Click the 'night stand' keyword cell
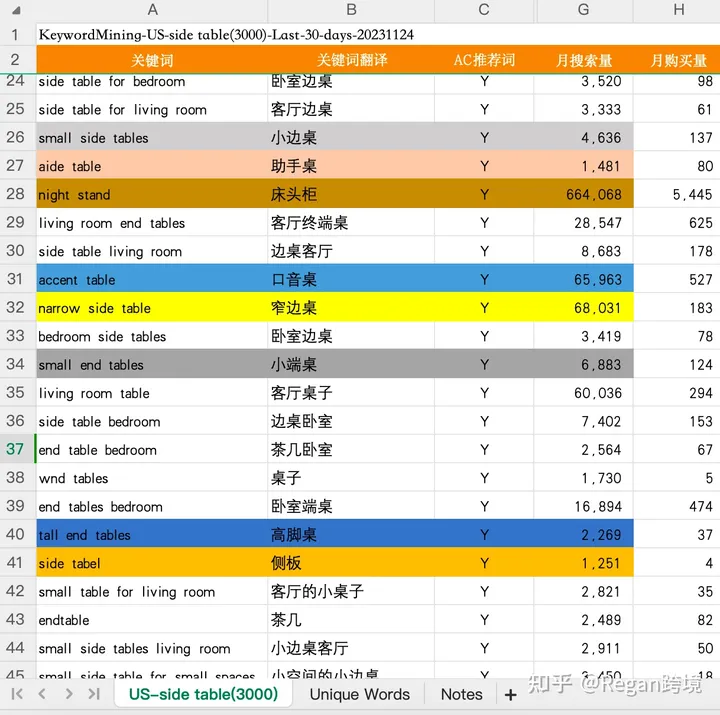Viewport: 720px width, 715px height. (152, 195)
